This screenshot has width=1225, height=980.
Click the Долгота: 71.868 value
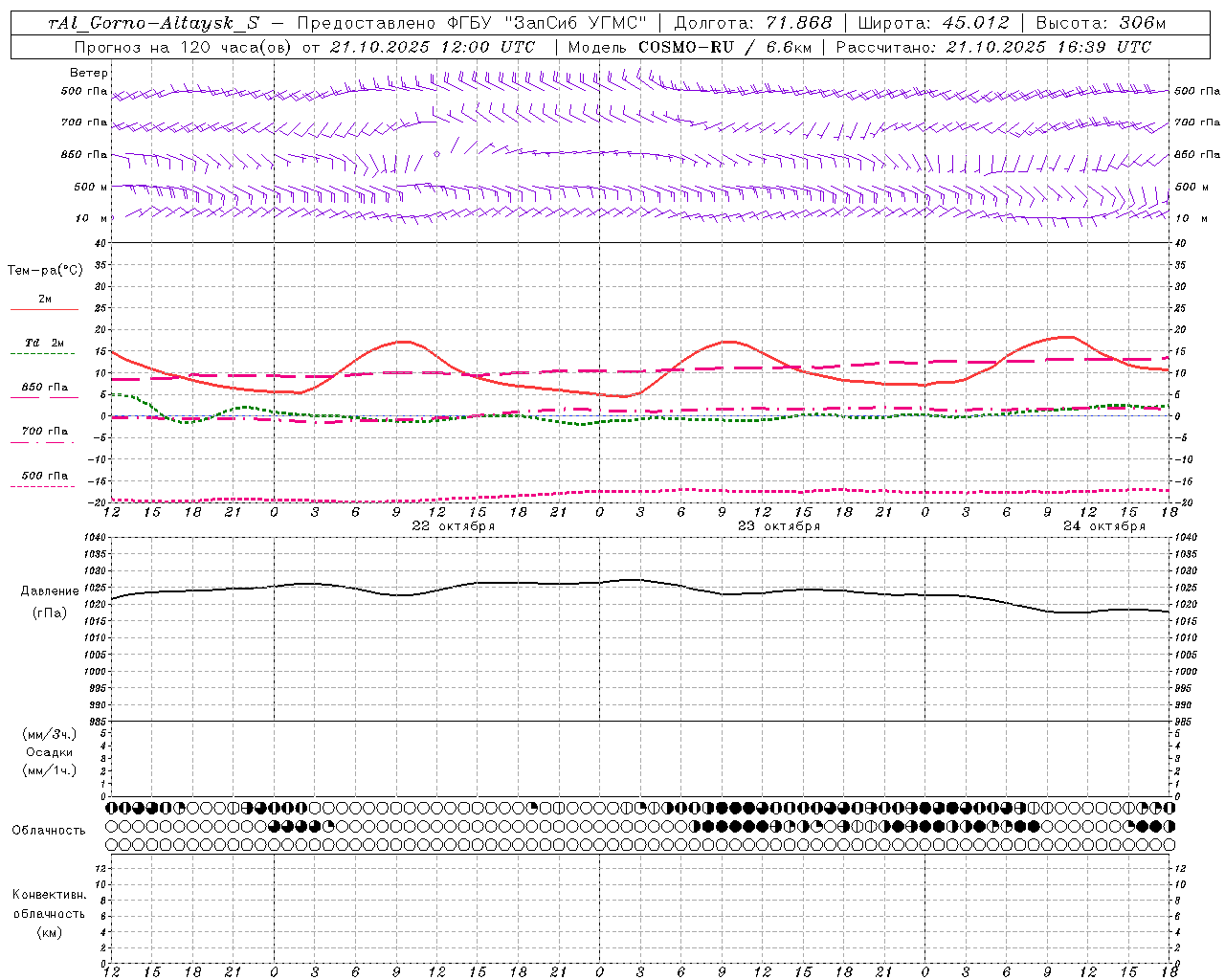pyautogui.click(x=753, y=23)
